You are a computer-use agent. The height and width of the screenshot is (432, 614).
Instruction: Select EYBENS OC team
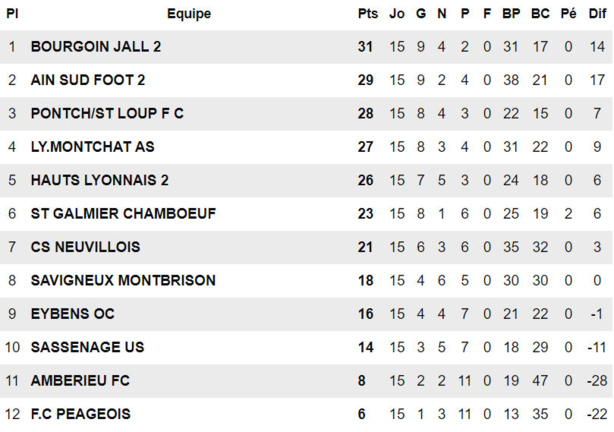coord(72,314)
